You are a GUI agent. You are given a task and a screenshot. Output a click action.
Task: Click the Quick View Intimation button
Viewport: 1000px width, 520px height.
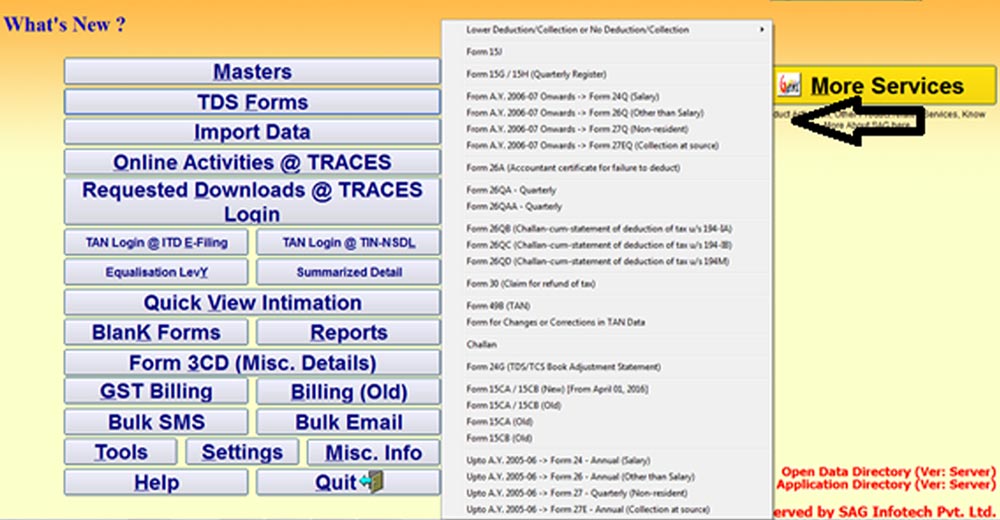(252, 303)
